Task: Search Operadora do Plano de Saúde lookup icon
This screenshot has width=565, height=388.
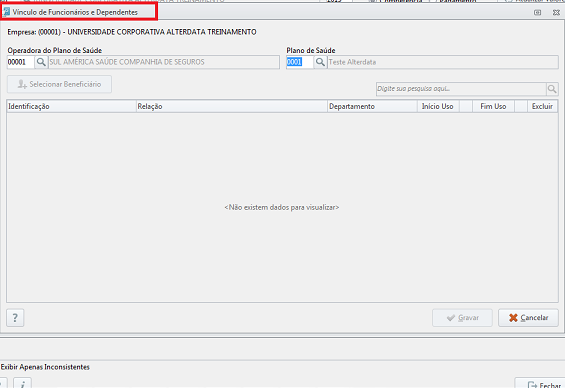Action: pos(41,62)
